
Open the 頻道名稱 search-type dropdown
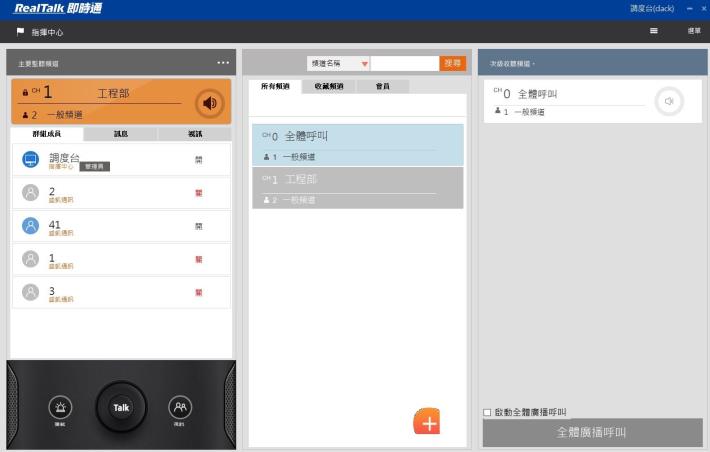338,63
